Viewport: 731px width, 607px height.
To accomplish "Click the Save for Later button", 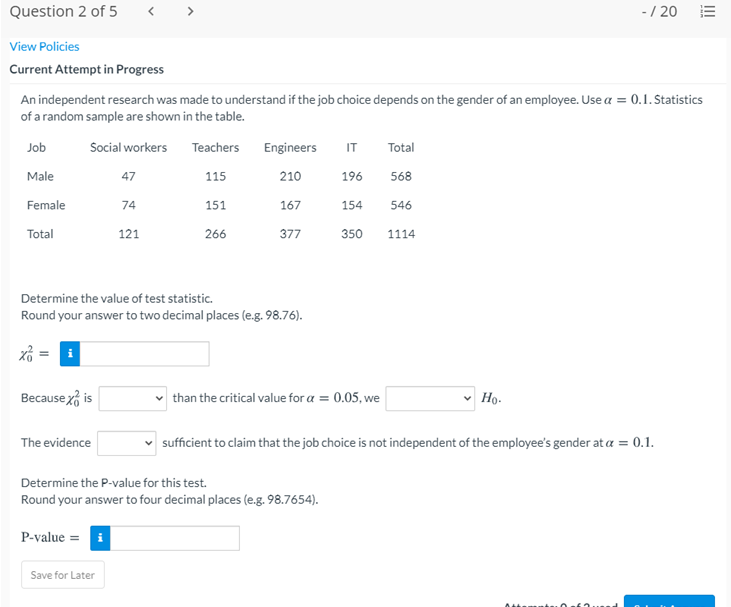I will coord(62,575).
